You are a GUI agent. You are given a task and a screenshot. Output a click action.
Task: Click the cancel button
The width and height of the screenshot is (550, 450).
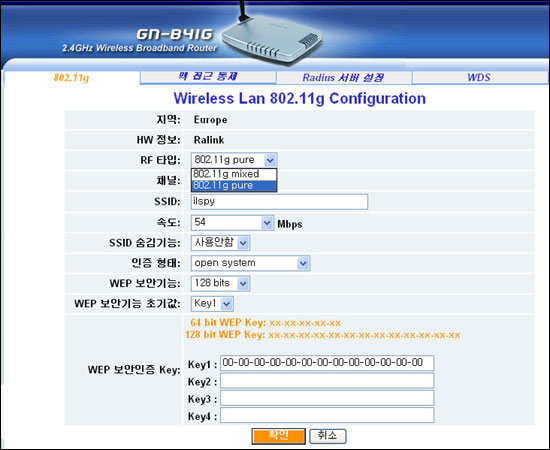(328, 436)
